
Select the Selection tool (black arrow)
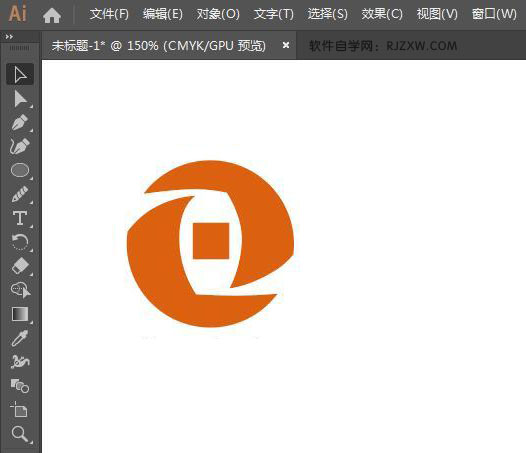click(20, 74)
